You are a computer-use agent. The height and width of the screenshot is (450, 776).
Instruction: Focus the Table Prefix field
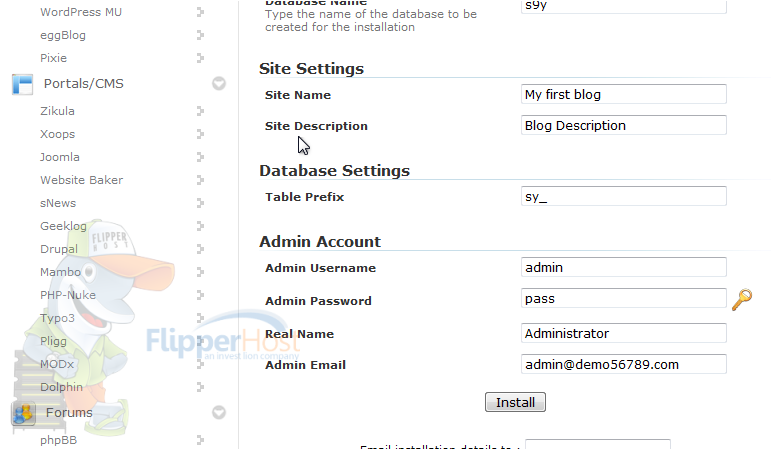(x=624, y=196)
